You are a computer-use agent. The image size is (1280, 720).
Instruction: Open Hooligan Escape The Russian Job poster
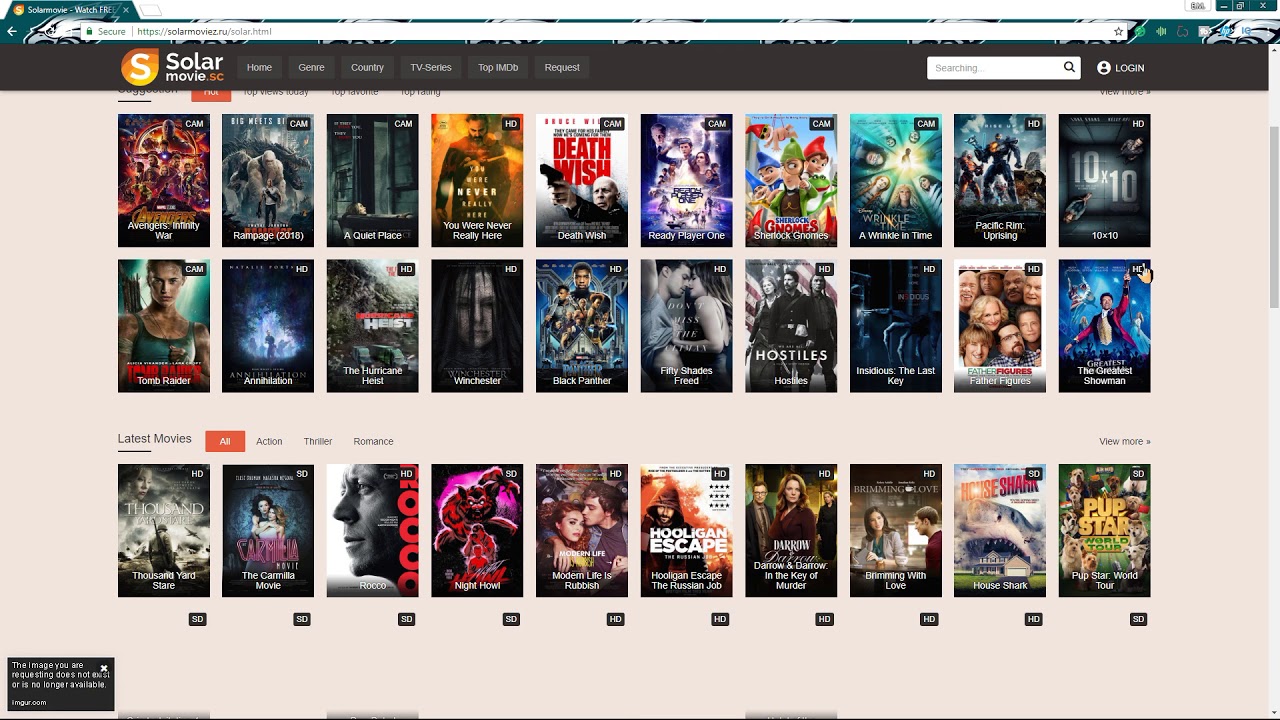[x=687, y=530]
